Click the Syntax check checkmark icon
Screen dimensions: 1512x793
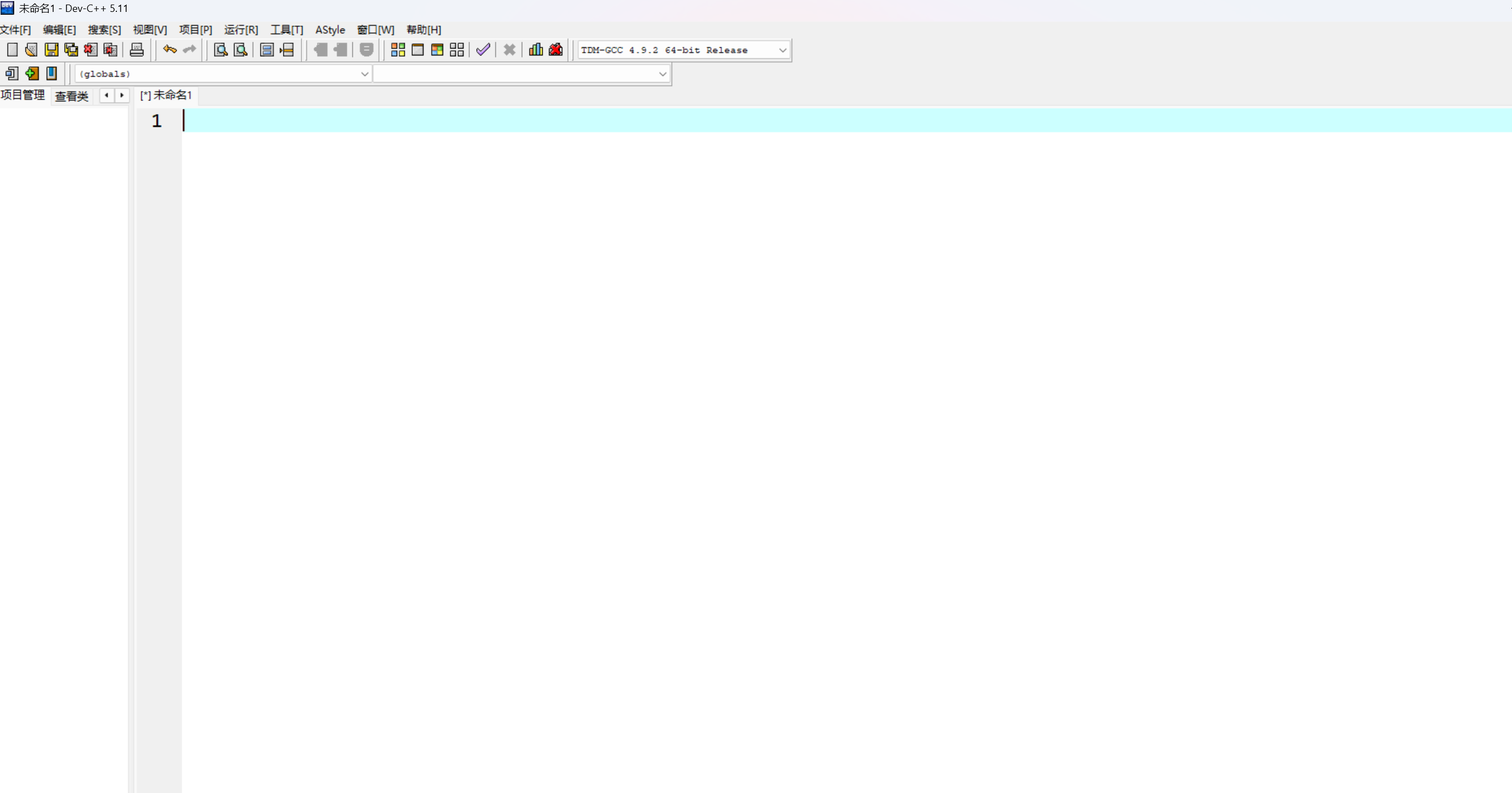(x=483, y=50)
